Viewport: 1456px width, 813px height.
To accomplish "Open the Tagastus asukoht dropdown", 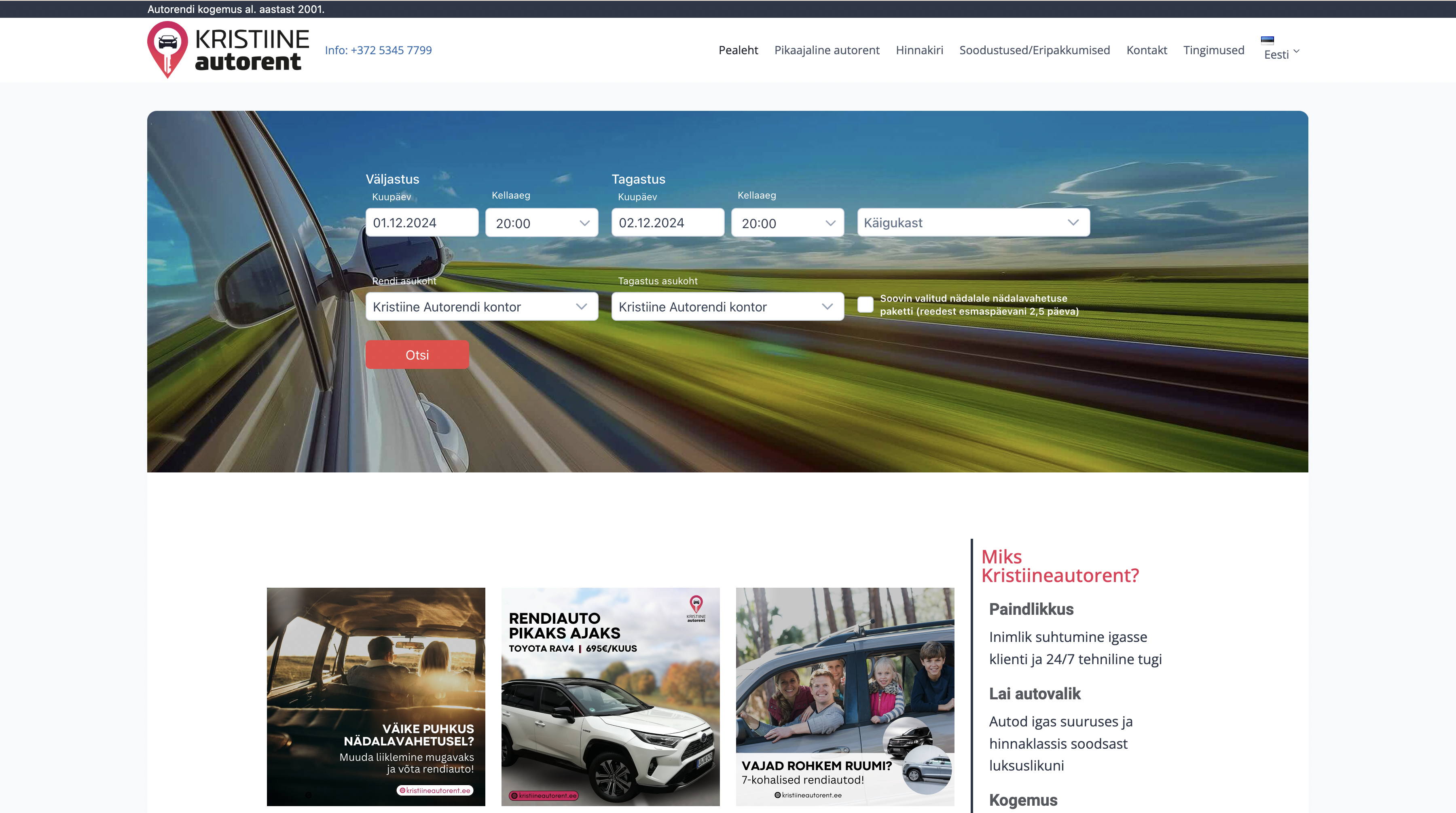I will [728, 307].
